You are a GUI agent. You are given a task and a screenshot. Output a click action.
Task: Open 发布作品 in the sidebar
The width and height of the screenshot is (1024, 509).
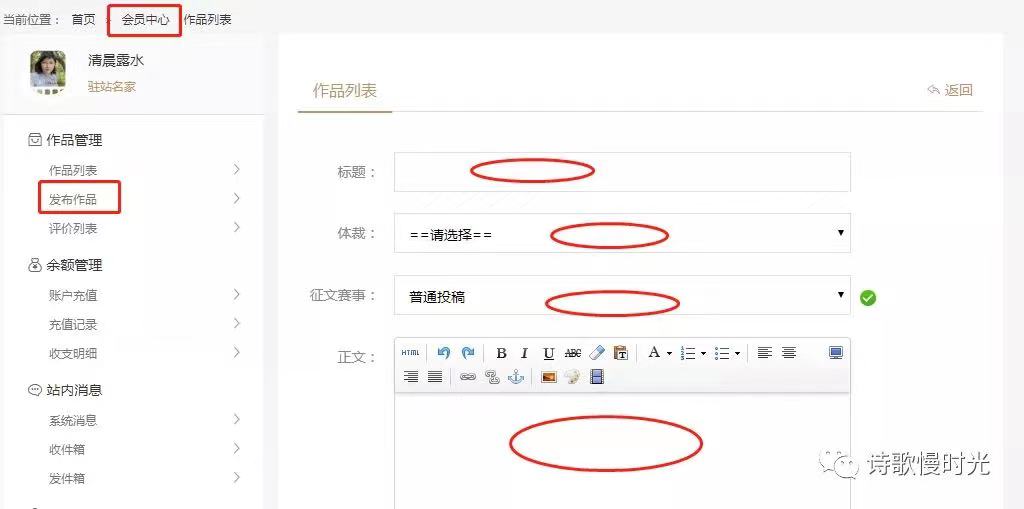pos(73,200)
